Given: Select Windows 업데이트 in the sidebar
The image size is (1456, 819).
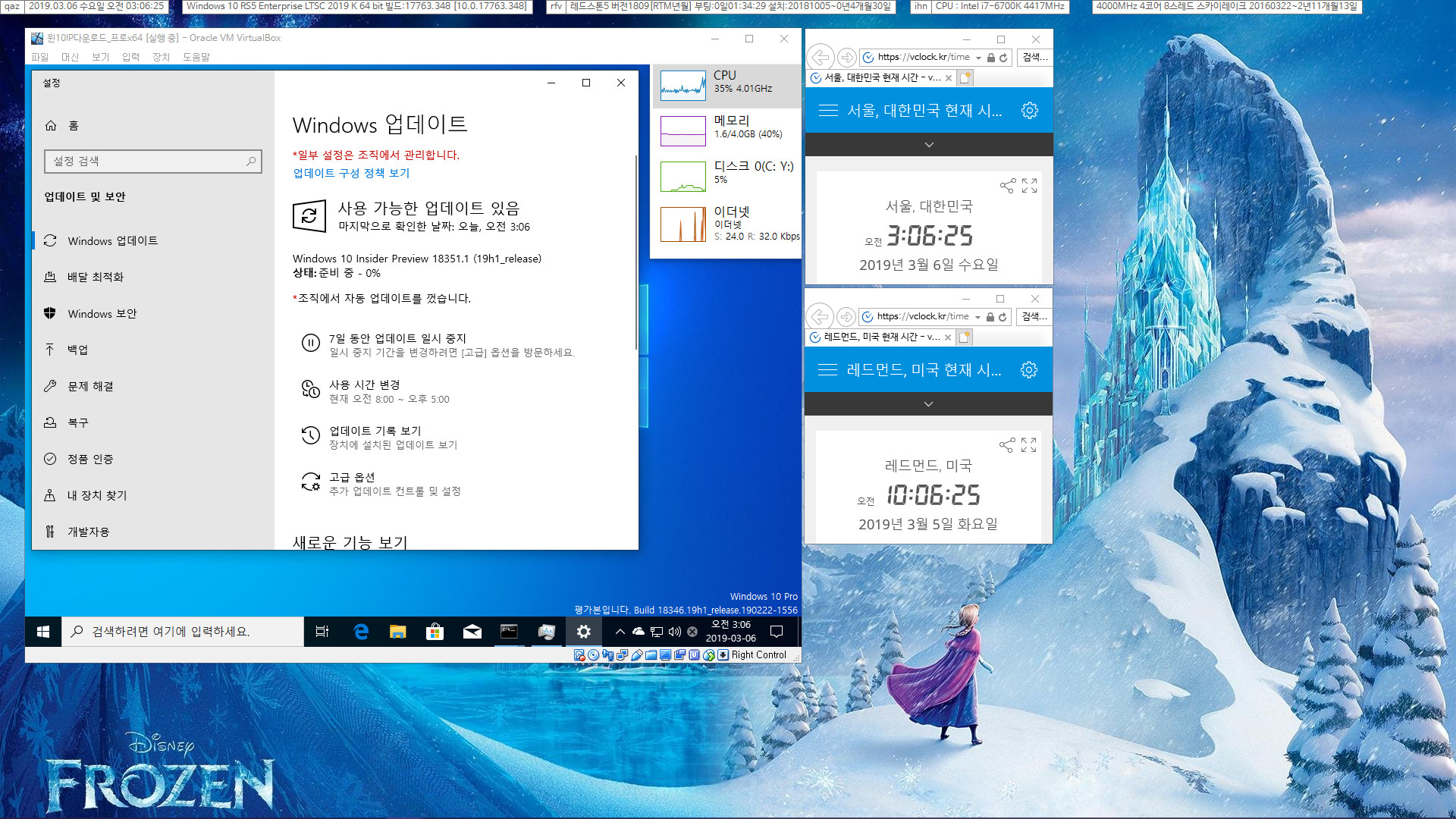Looking at the screenshot, I should [152, 240].
